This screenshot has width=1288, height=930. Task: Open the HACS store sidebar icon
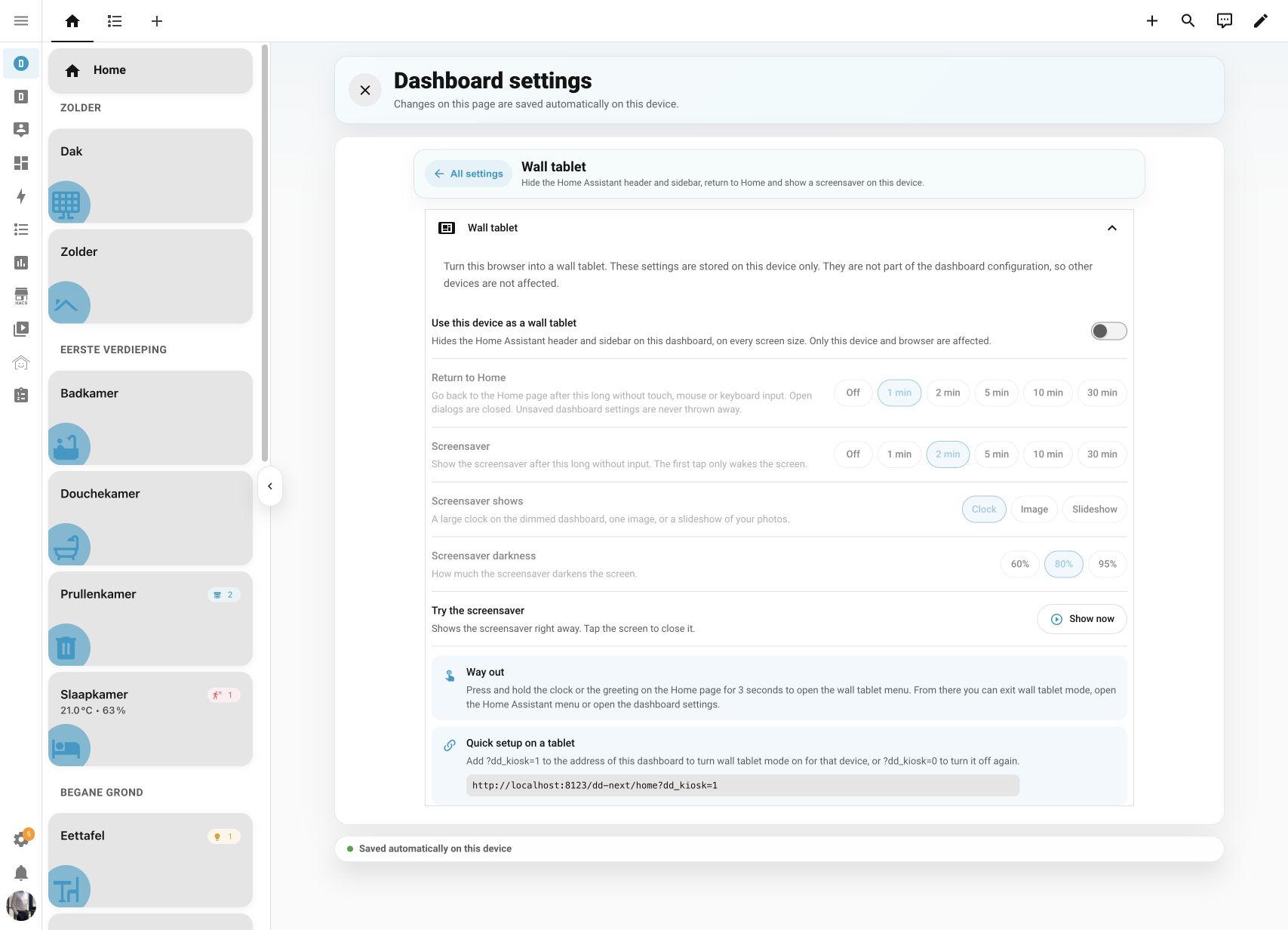pyautogui.click(x=21, y=296)
